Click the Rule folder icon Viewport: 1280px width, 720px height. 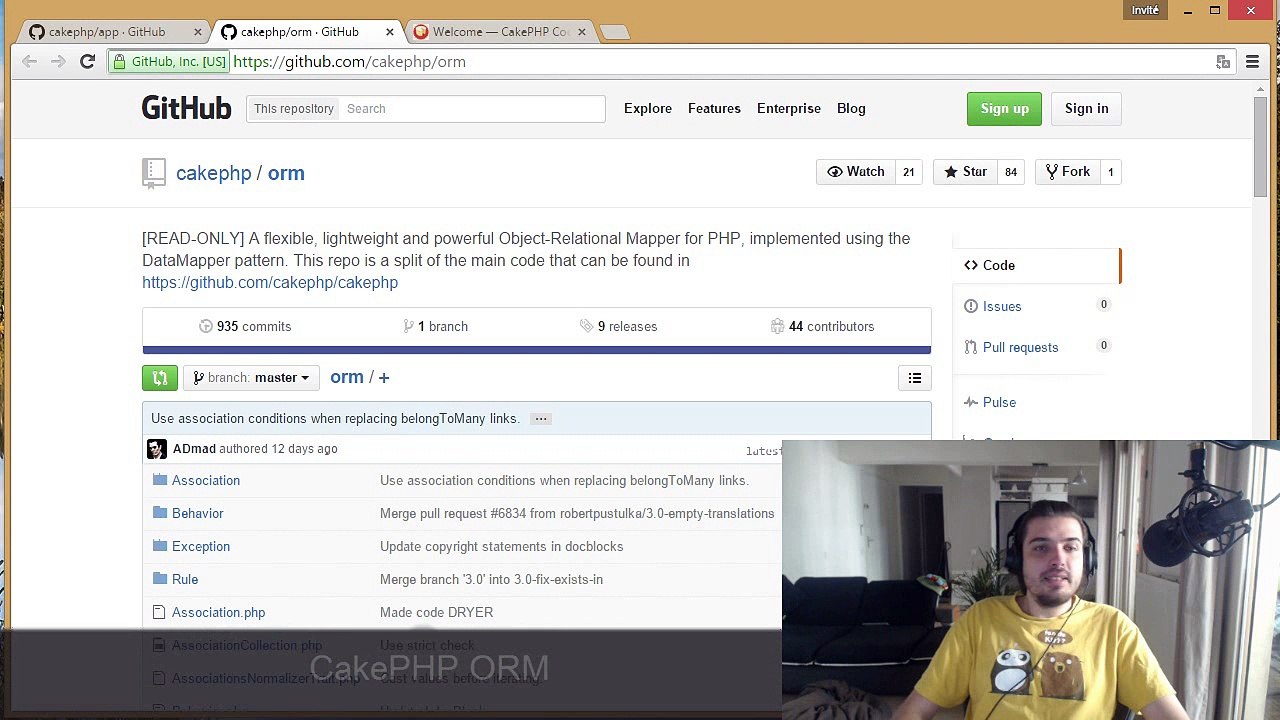(x=159, y=579)
